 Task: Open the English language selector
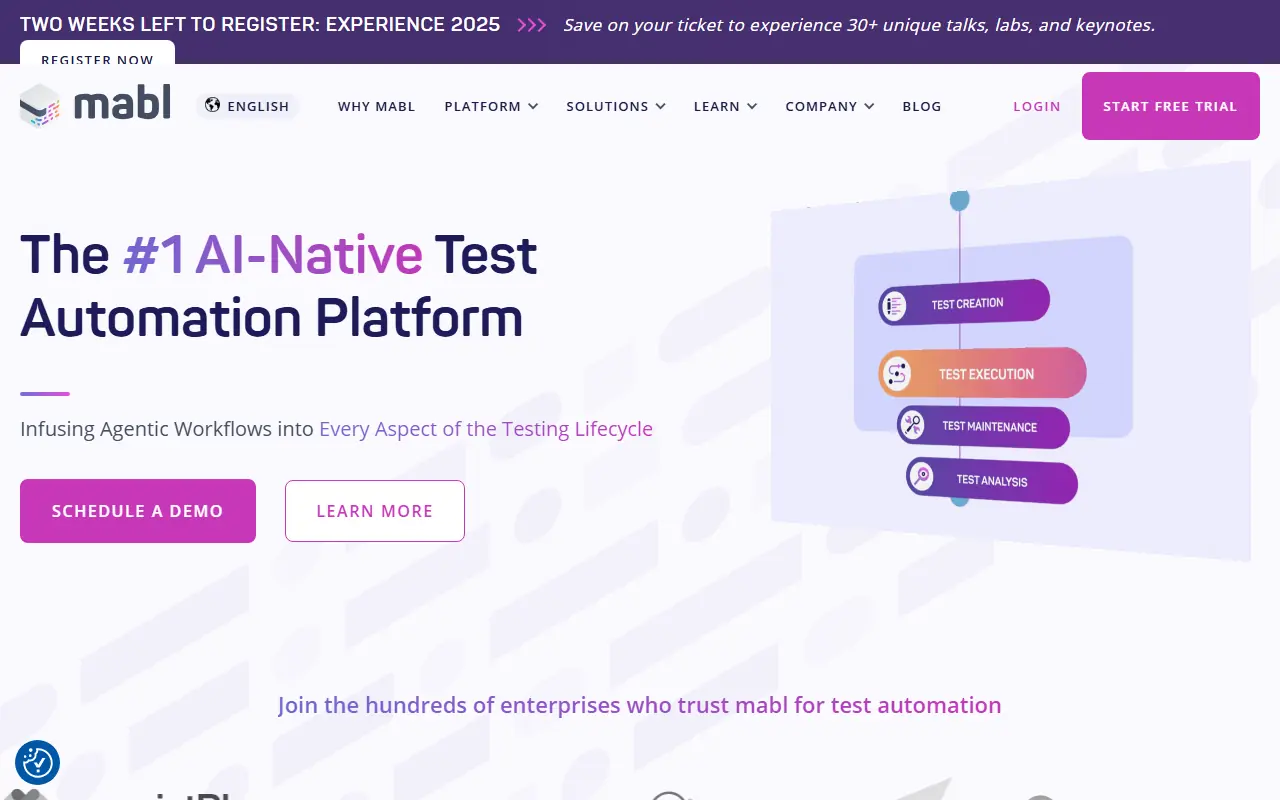(248, 106)
